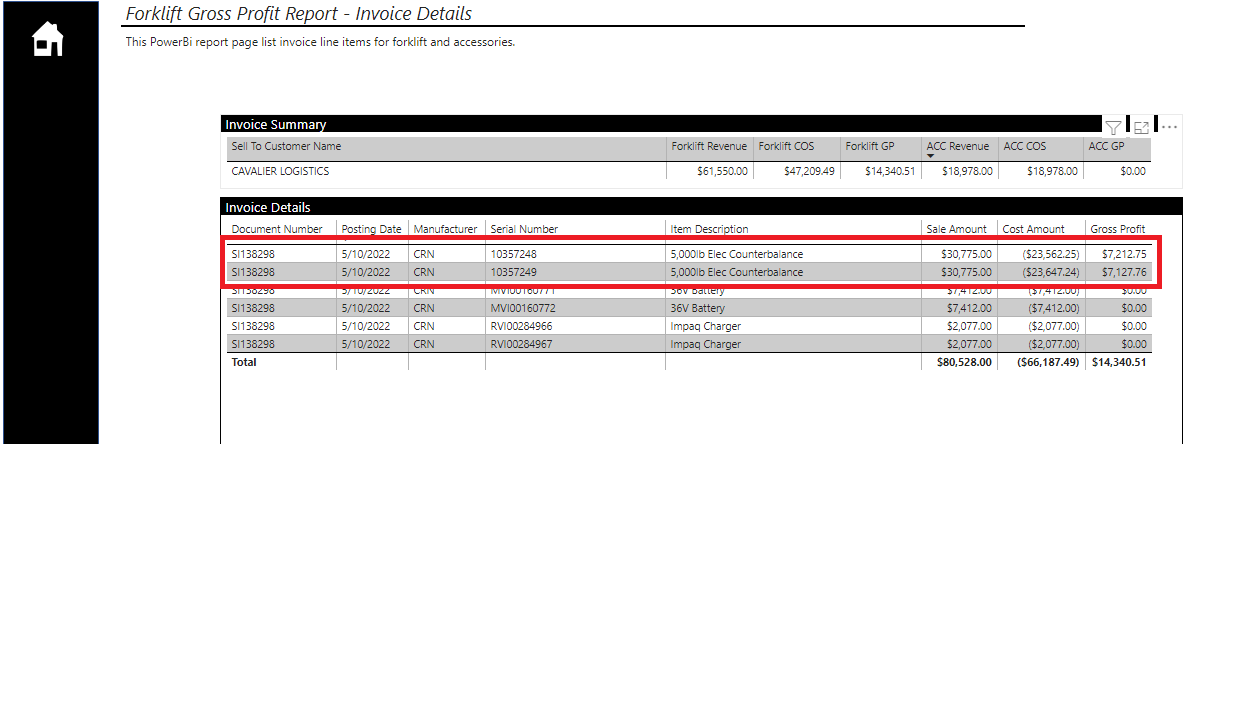
Task: Select total cost amount ($66,187.49)
Action: [x=1048, y=362]
